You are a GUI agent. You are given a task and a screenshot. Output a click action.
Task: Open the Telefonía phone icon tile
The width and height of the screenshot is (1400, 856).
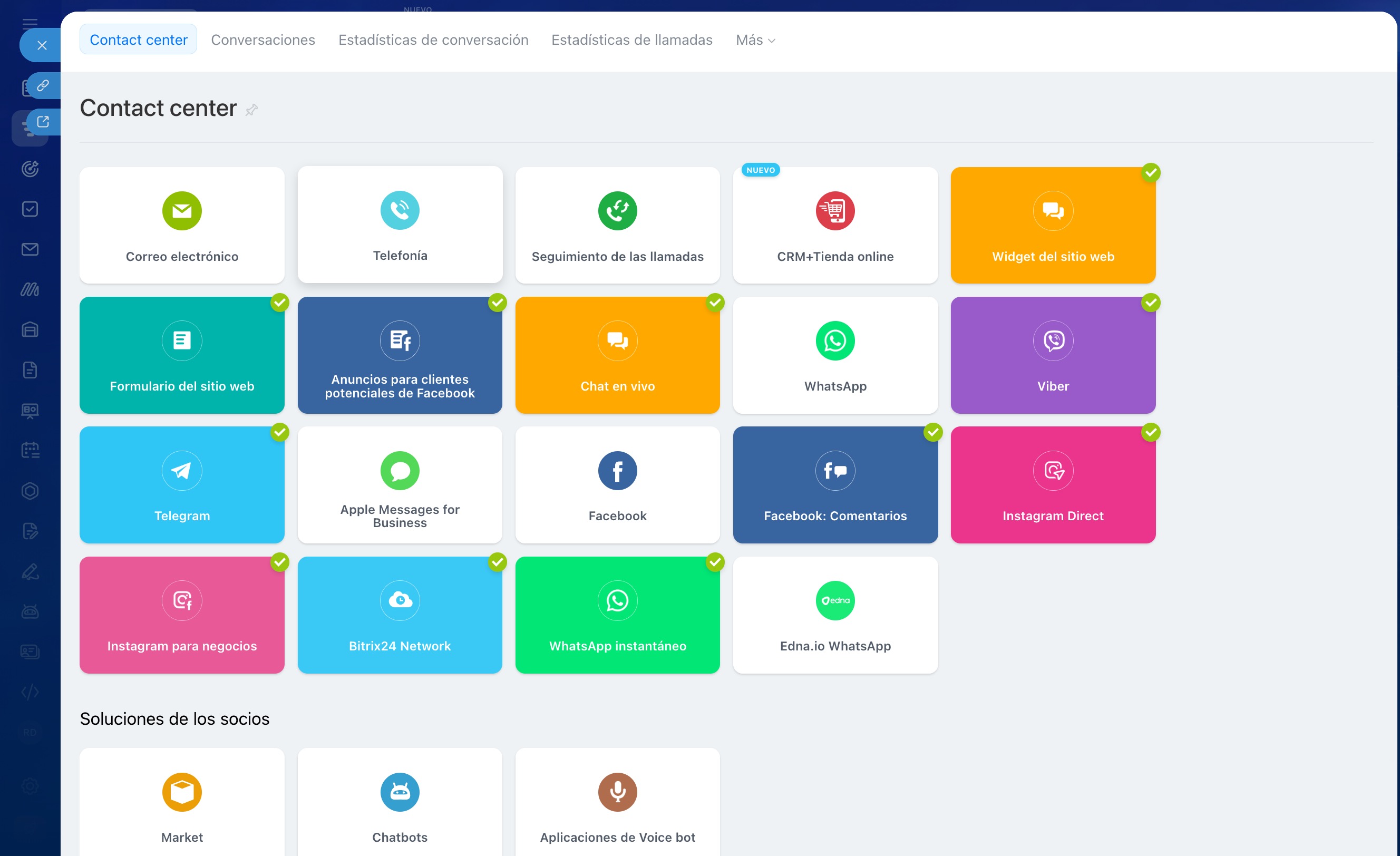(400, 210)
